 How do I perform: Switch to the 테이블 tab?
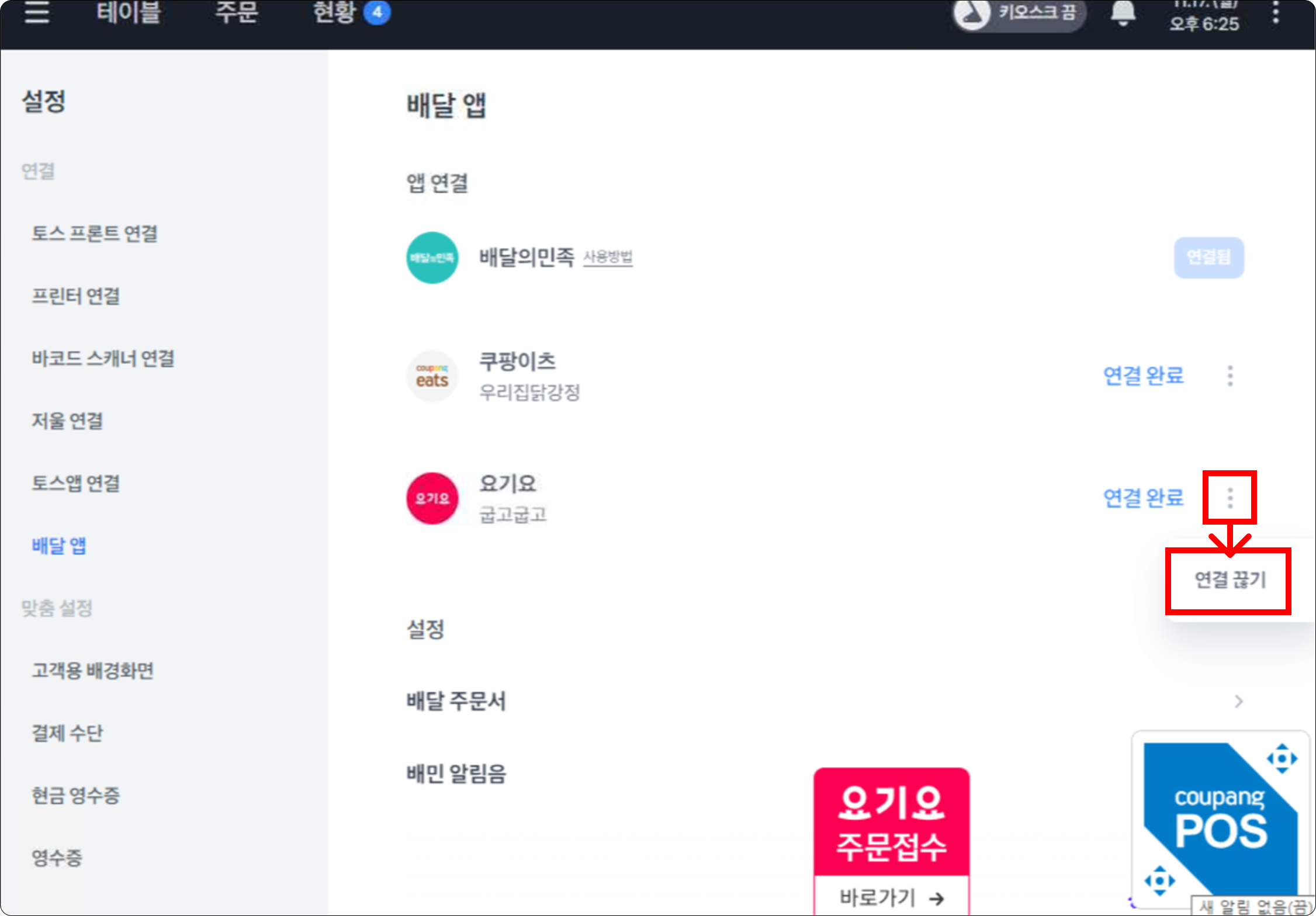tap(128, 12)
